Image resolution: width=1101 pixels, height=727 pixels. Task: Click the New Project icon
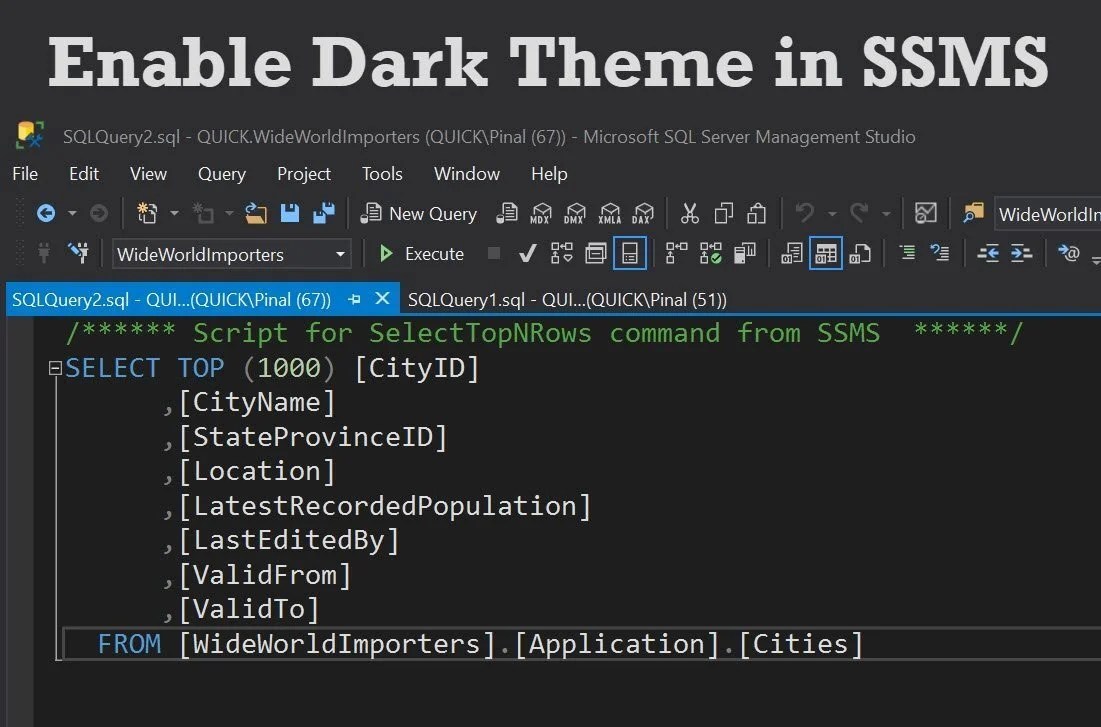(147, 213)
